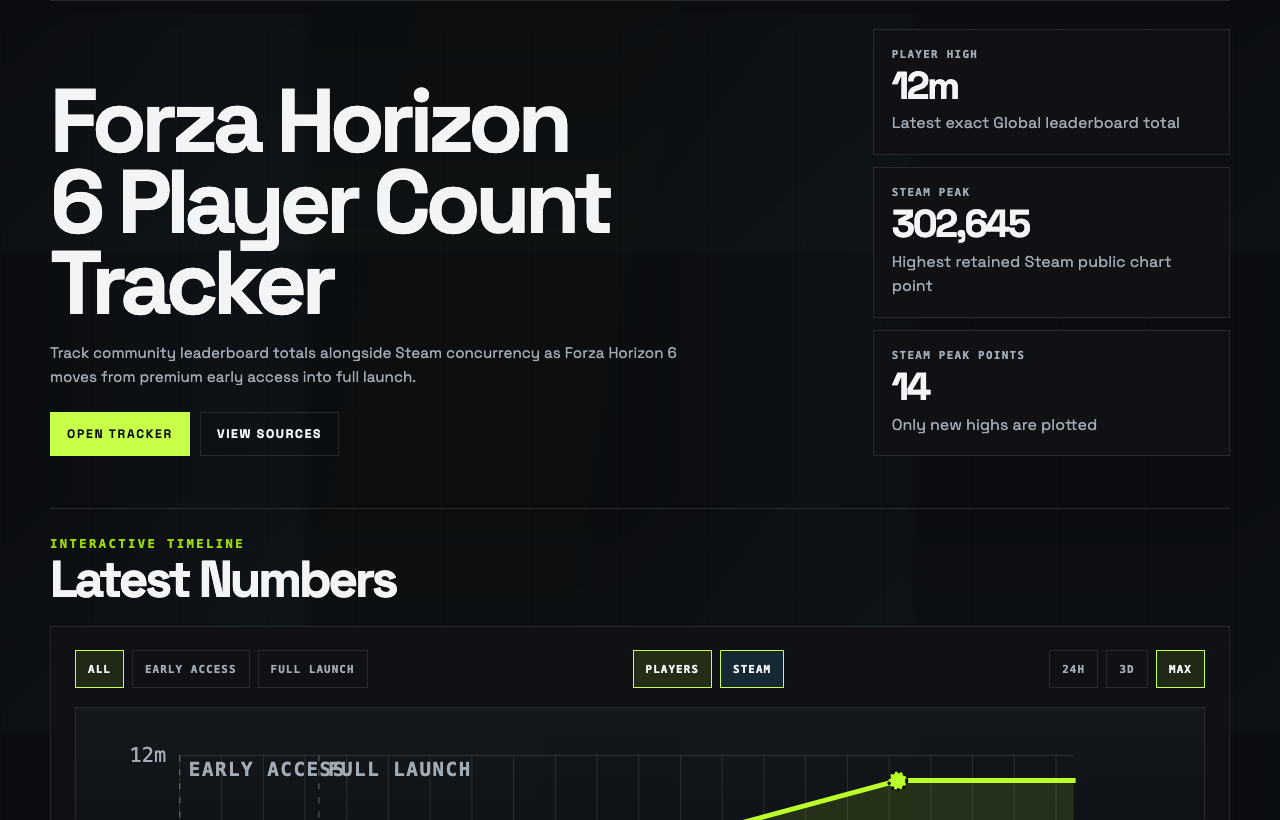The image size is (1280, 820).
Task: Click the text 'Only new highs are plotted'
Action: point(994,424)
